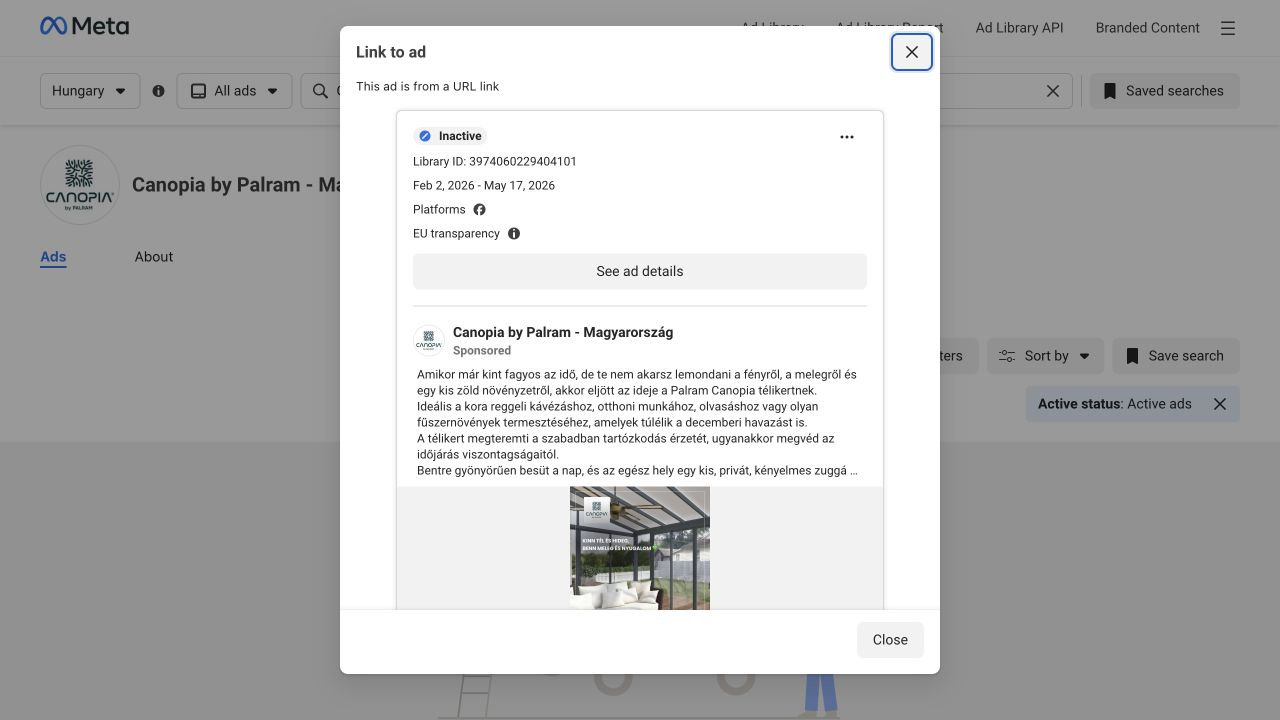Close the Link to ad dialog with X
Screen dimensions: 1280x720
[912, 52]
